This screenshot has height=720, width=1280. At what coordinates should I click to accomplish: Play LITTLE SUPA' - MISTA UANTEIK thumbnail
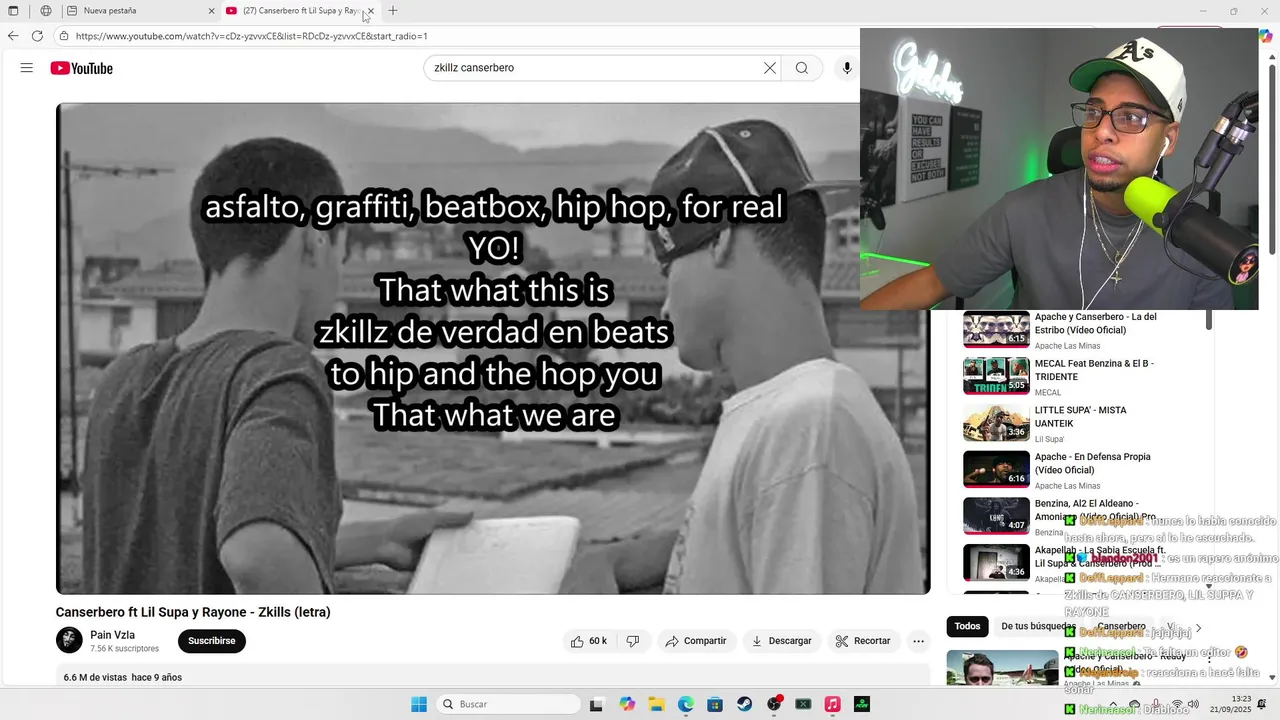coord(996,422)
